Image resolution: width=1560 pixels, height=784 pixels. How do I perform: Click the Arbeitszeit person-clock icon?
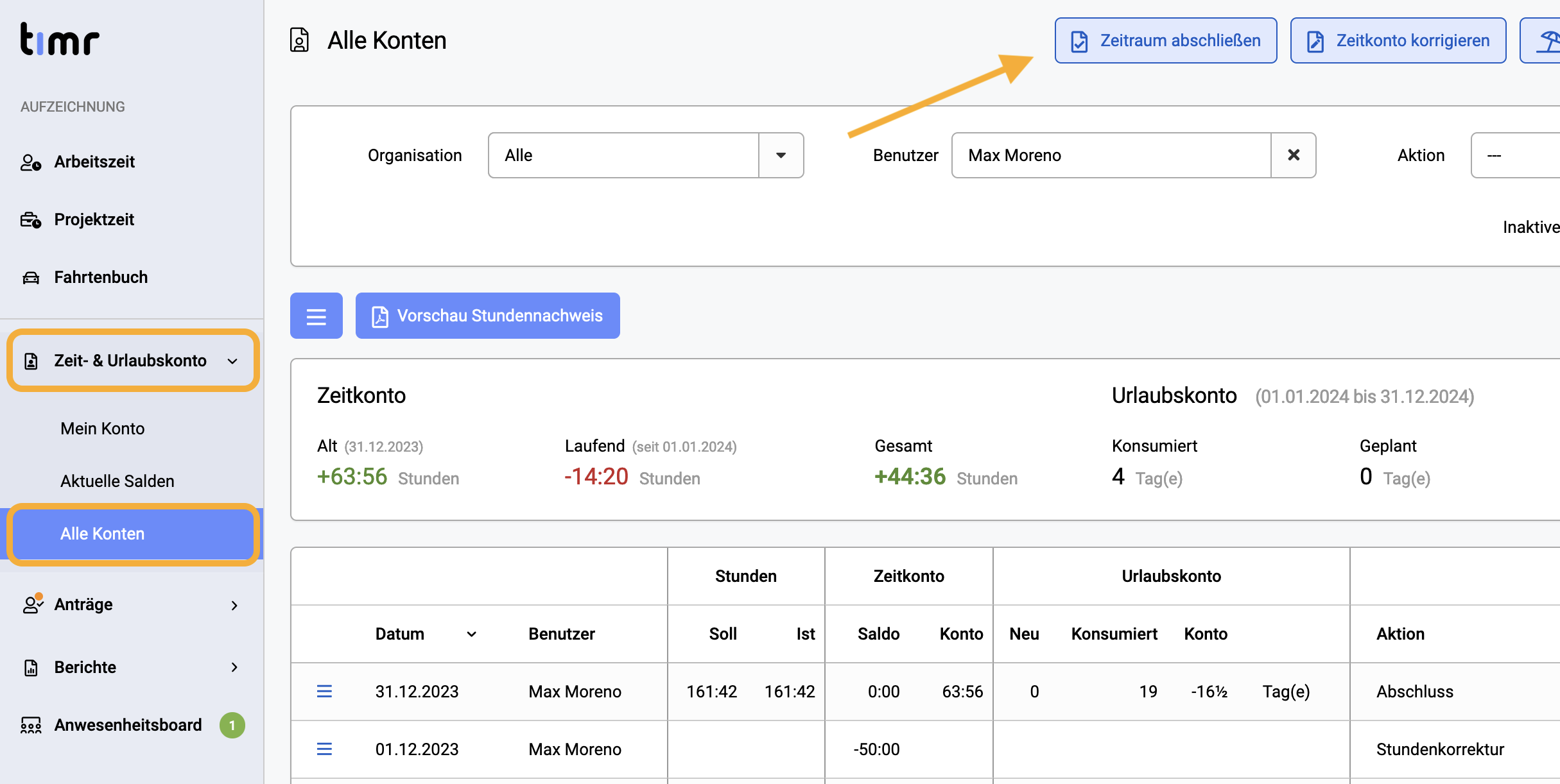(31, 162)
